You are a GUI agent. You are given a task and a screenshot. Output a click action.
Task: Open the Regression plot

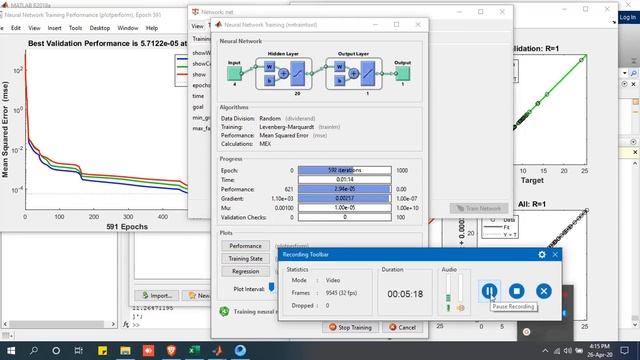245,271
